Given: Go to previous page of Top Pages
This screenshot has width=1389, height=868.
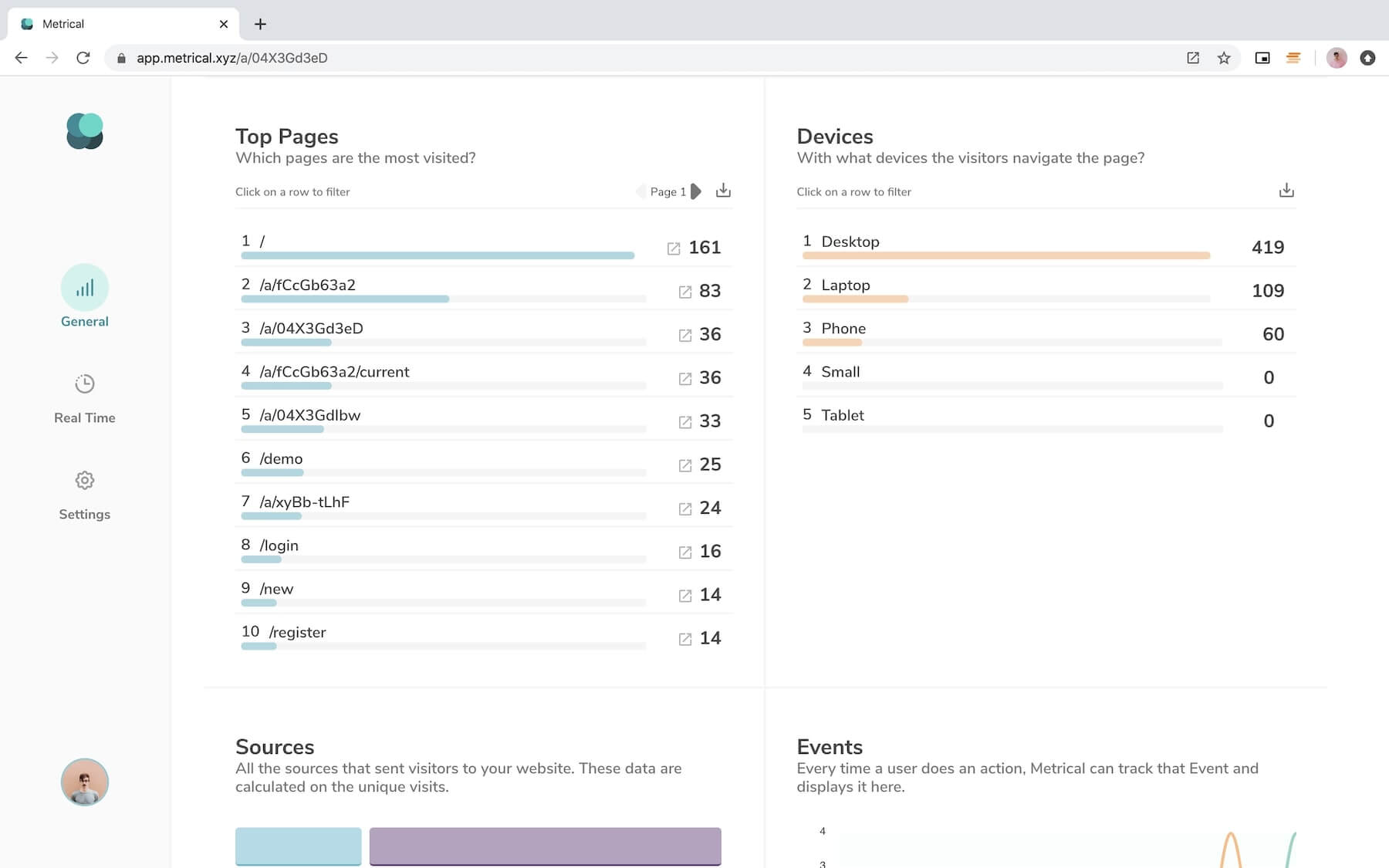Looking at the screenshot, I should pos(640,191).
